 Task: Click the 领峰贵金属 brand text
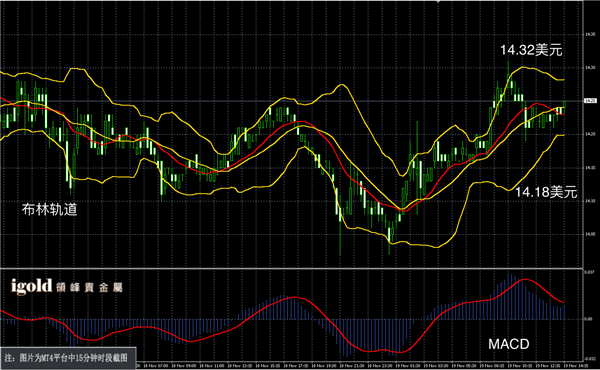click(x=89, y=288)
